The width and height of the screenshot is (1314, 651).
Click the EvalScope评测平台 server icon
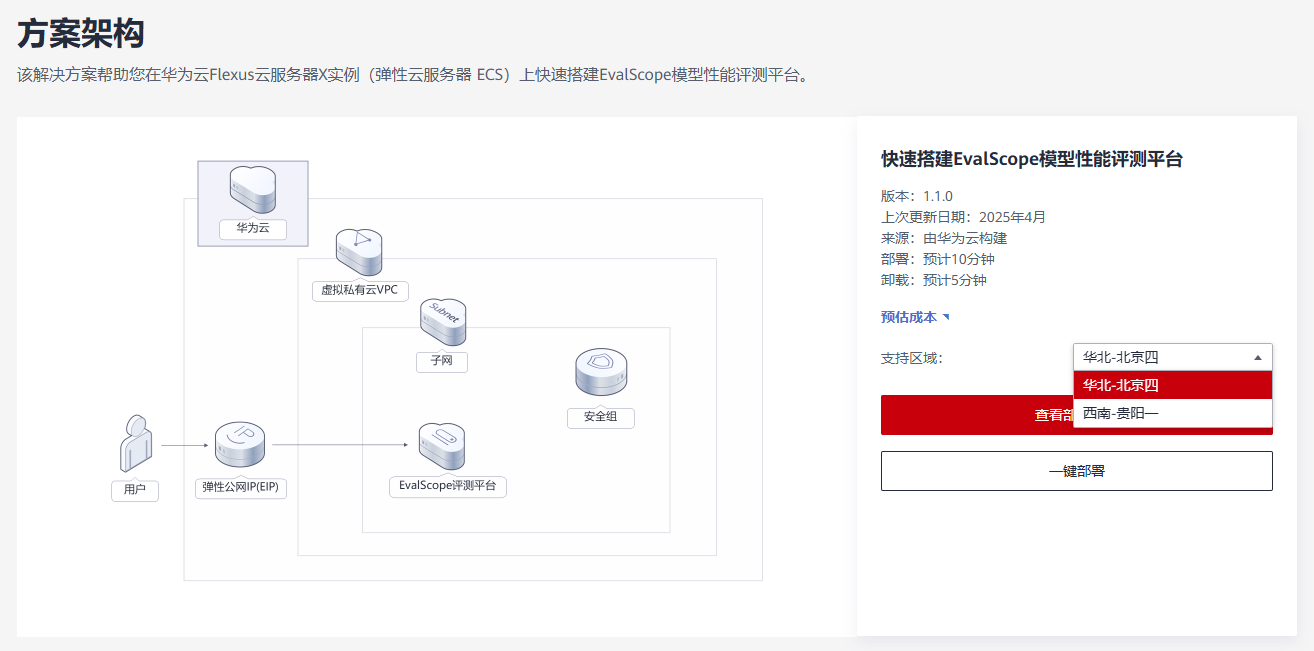pos(442,447)
